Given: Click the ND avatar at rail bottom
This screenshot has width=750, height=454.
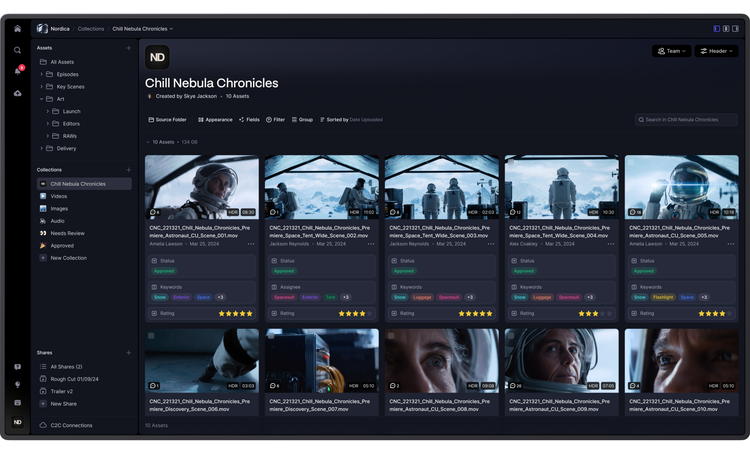Looking at the screenshot, I should click(17, 422).
